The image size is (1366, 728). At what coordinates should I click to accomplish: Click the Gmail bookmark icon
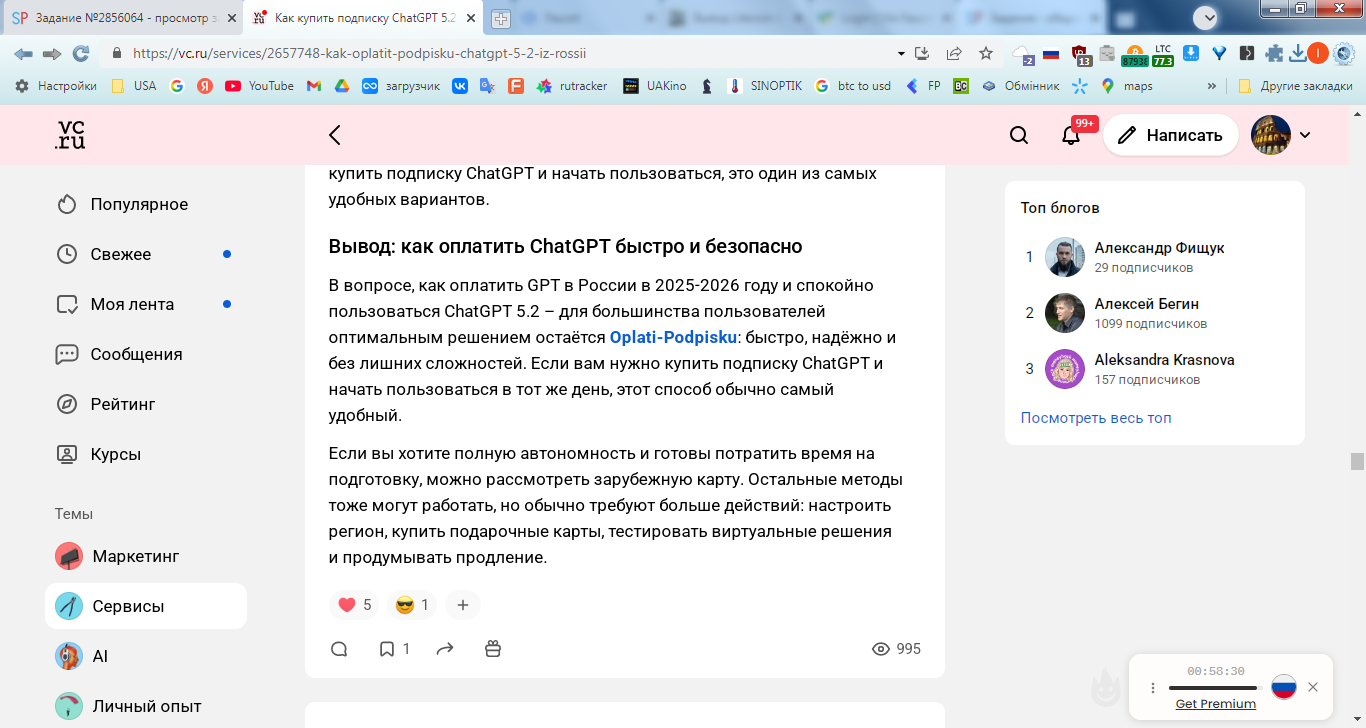313,86
